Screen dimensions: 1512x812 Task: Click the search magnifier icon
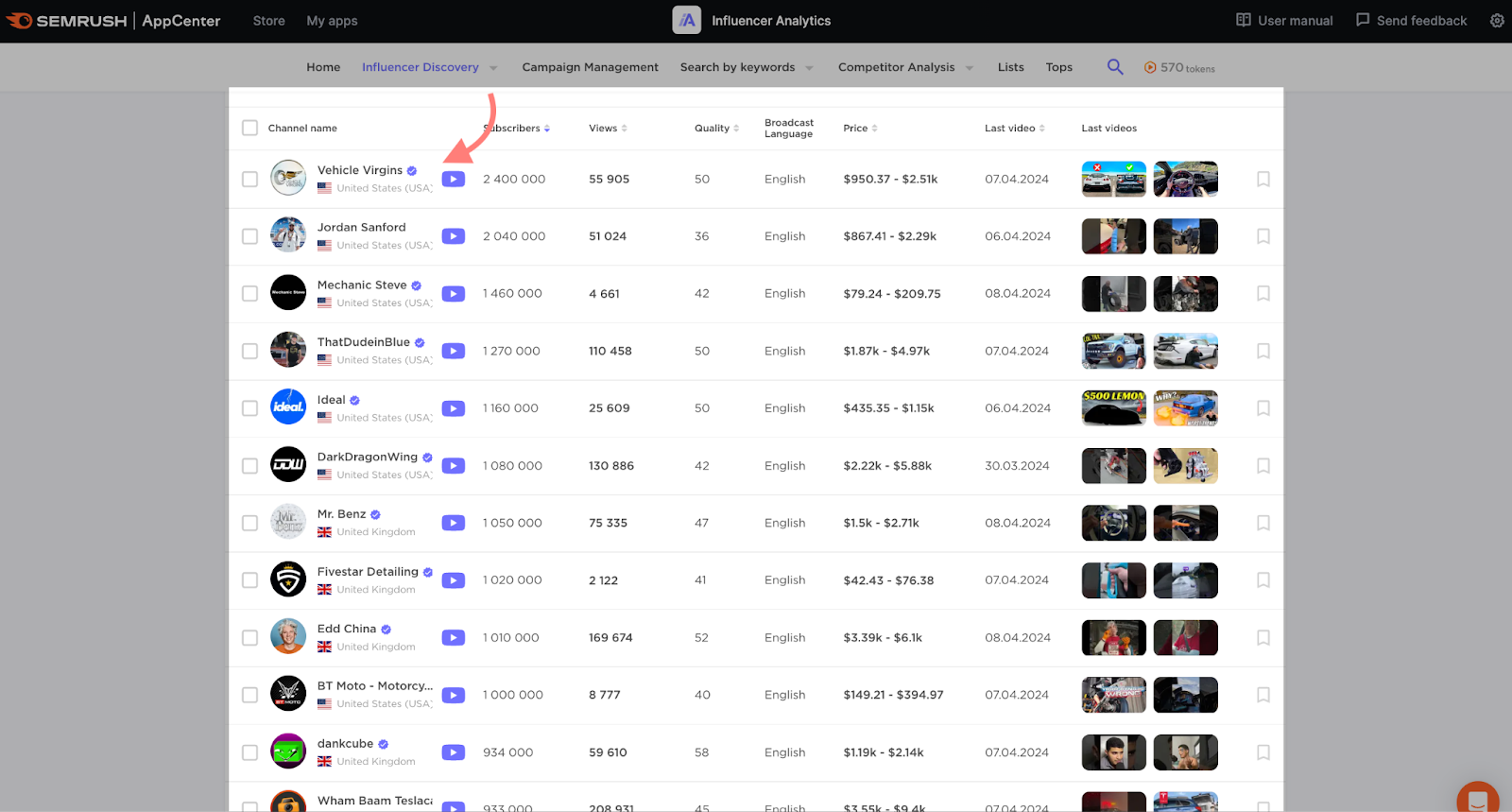(x=1115, y=67)
